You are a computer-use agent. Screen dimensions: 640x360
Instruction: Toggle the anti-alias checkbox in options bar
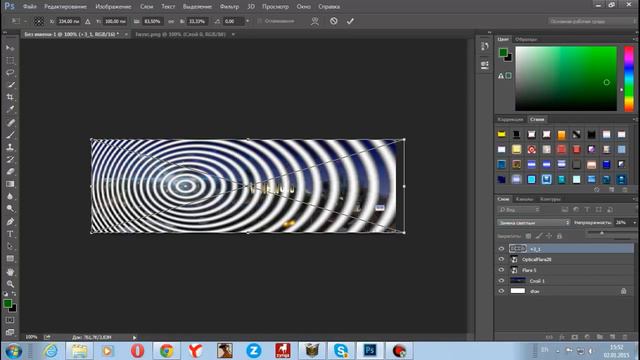point(260,21)
